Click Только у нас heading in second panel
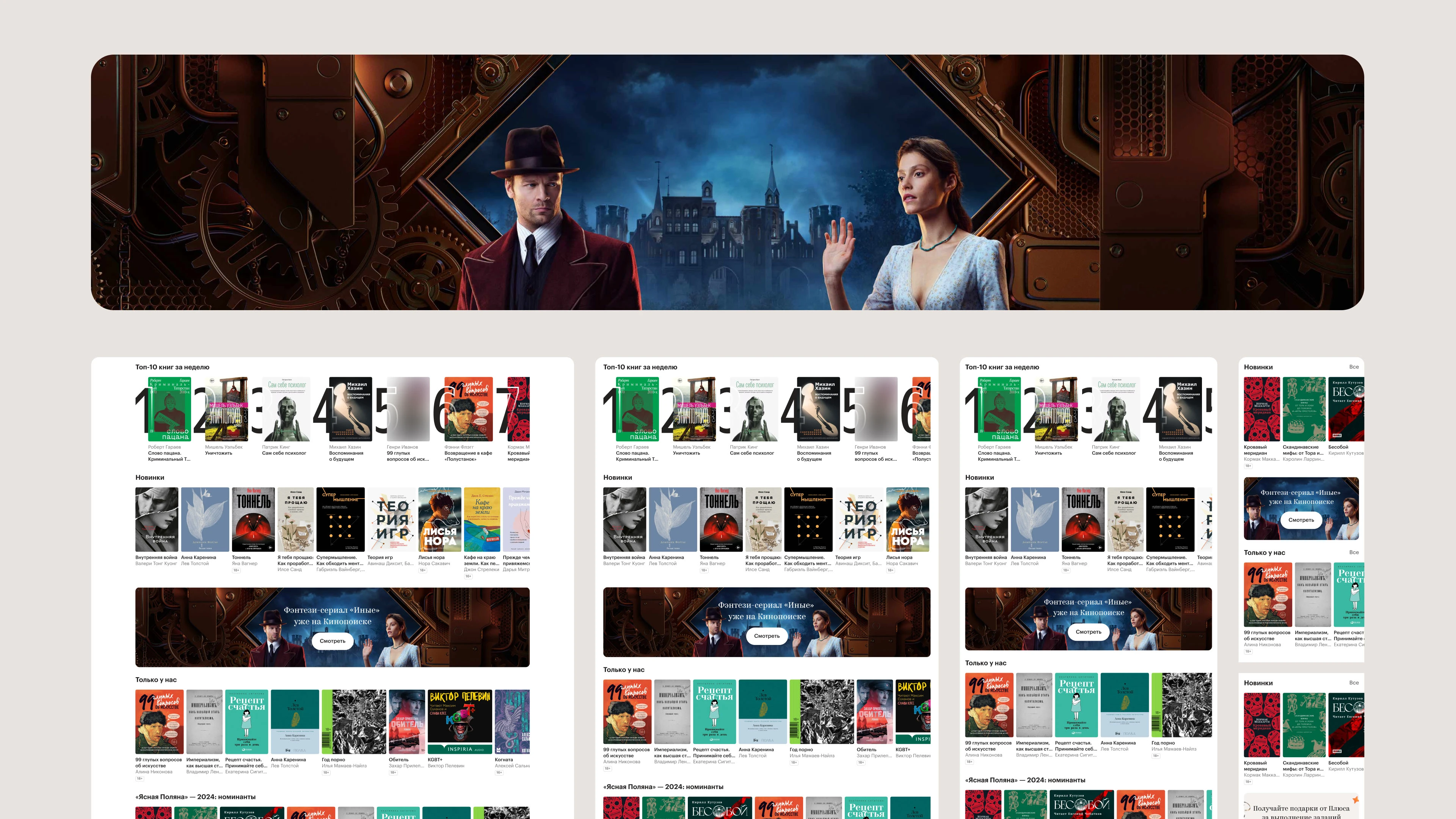The height and width of the screenshot is (819, 1456). point(624,670)
